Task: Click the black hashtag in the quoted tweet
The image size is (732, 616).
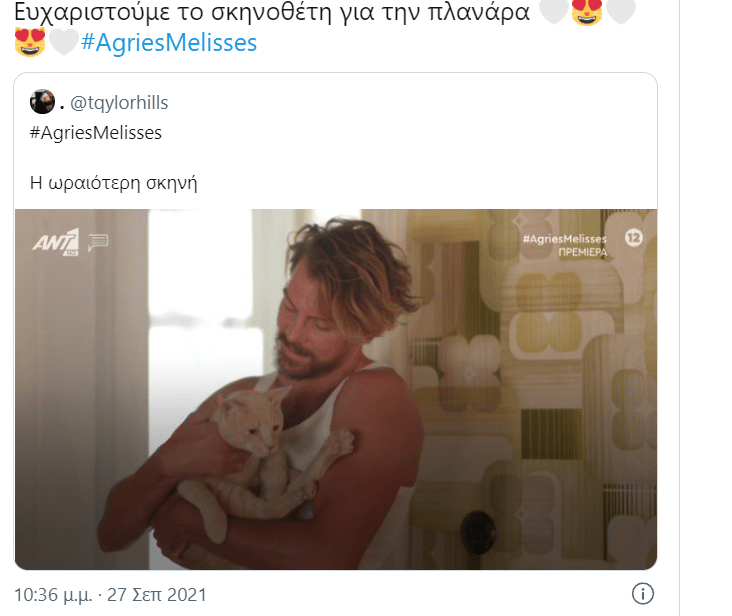Action: [x=96, y=133]
